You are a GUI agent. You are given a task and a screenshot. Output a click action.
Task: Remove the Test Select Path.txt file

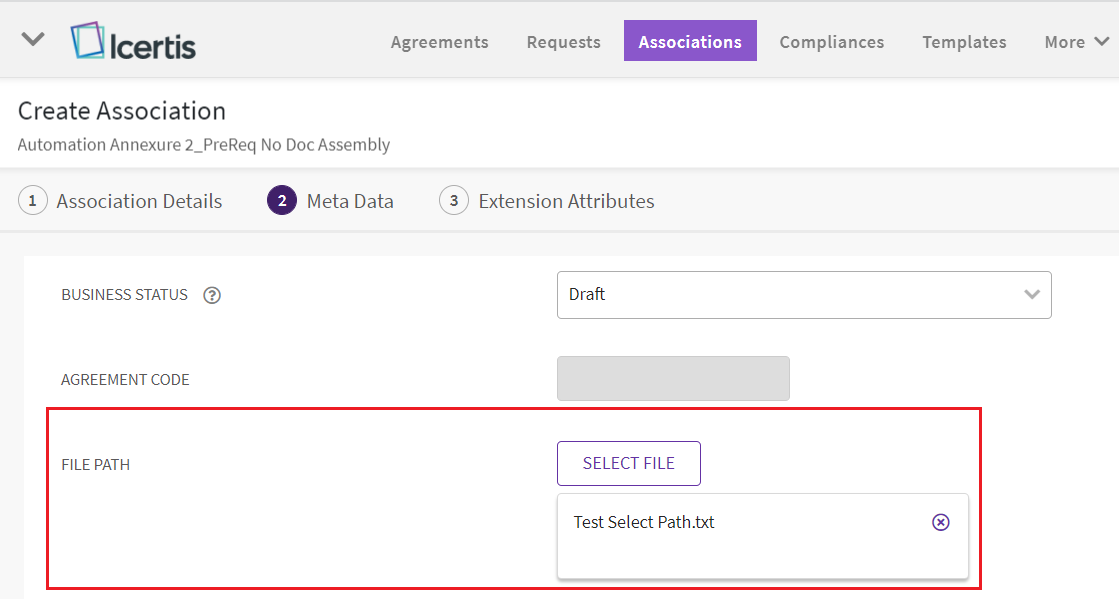(x=940, y=522)
